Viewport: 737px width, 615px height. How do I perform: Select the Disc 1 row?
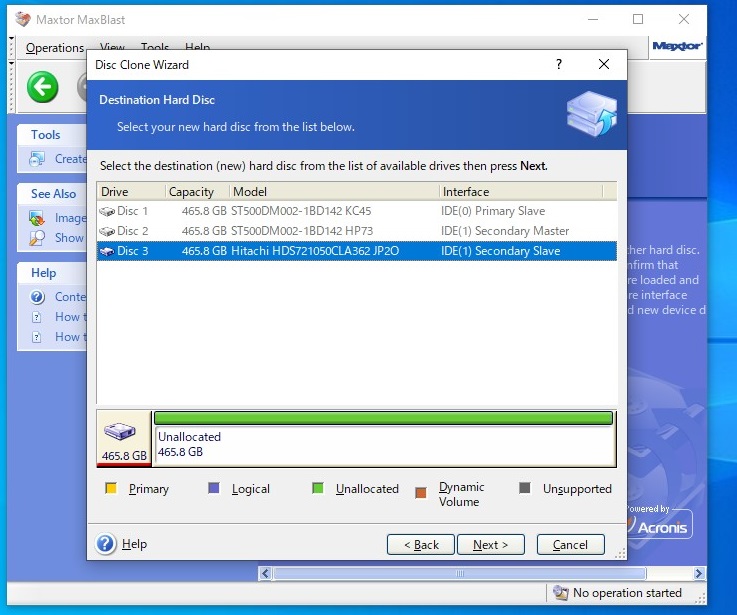click(x=357, y=211)
